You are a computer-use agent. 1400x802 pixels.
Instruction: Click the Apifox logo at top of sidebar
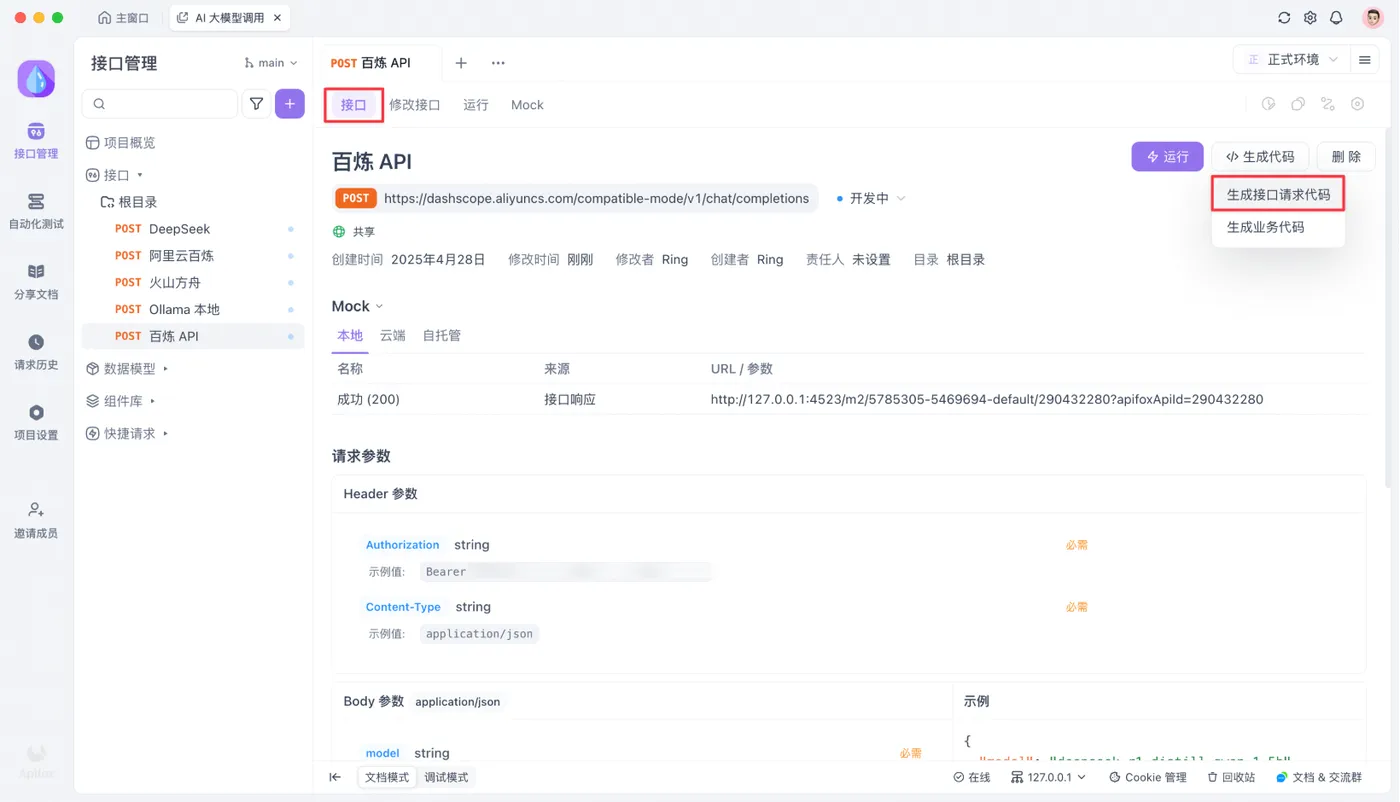[36, 79]
